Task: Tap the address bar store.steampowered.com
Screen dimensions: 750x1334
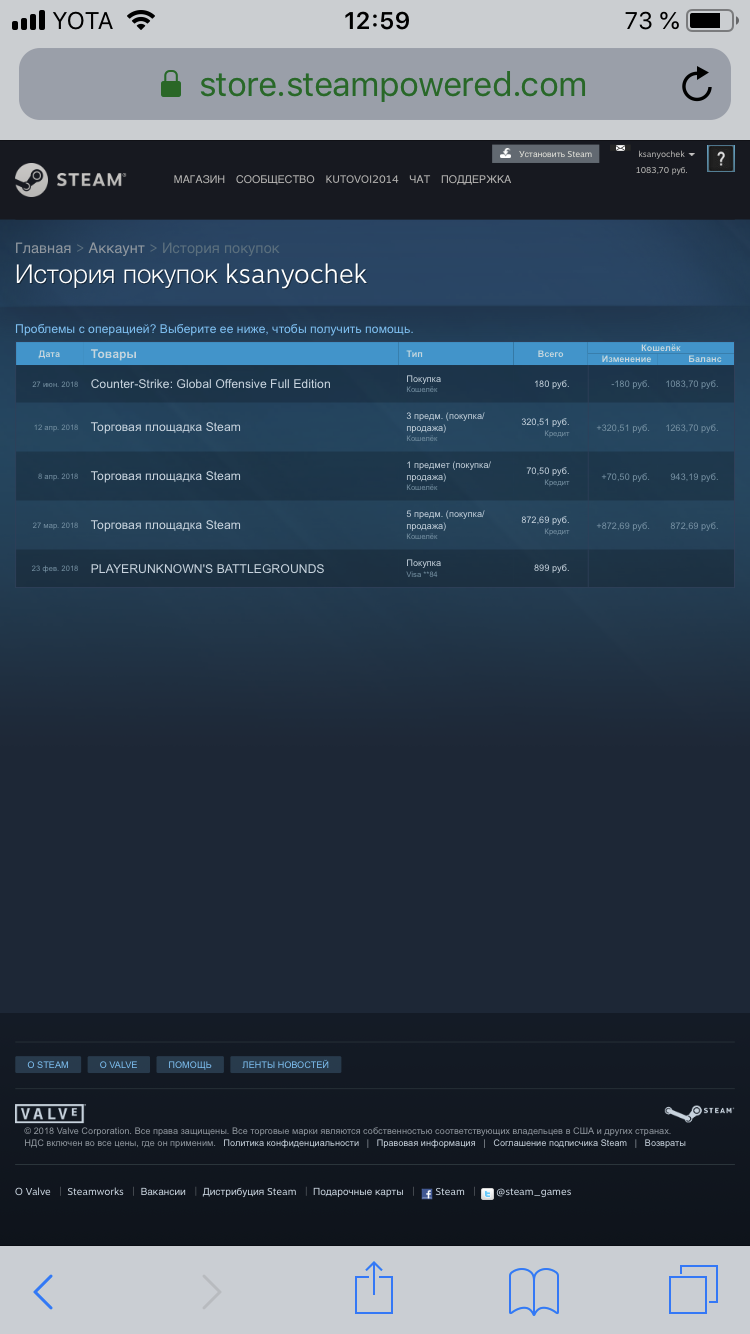Action: click(374, 84)
